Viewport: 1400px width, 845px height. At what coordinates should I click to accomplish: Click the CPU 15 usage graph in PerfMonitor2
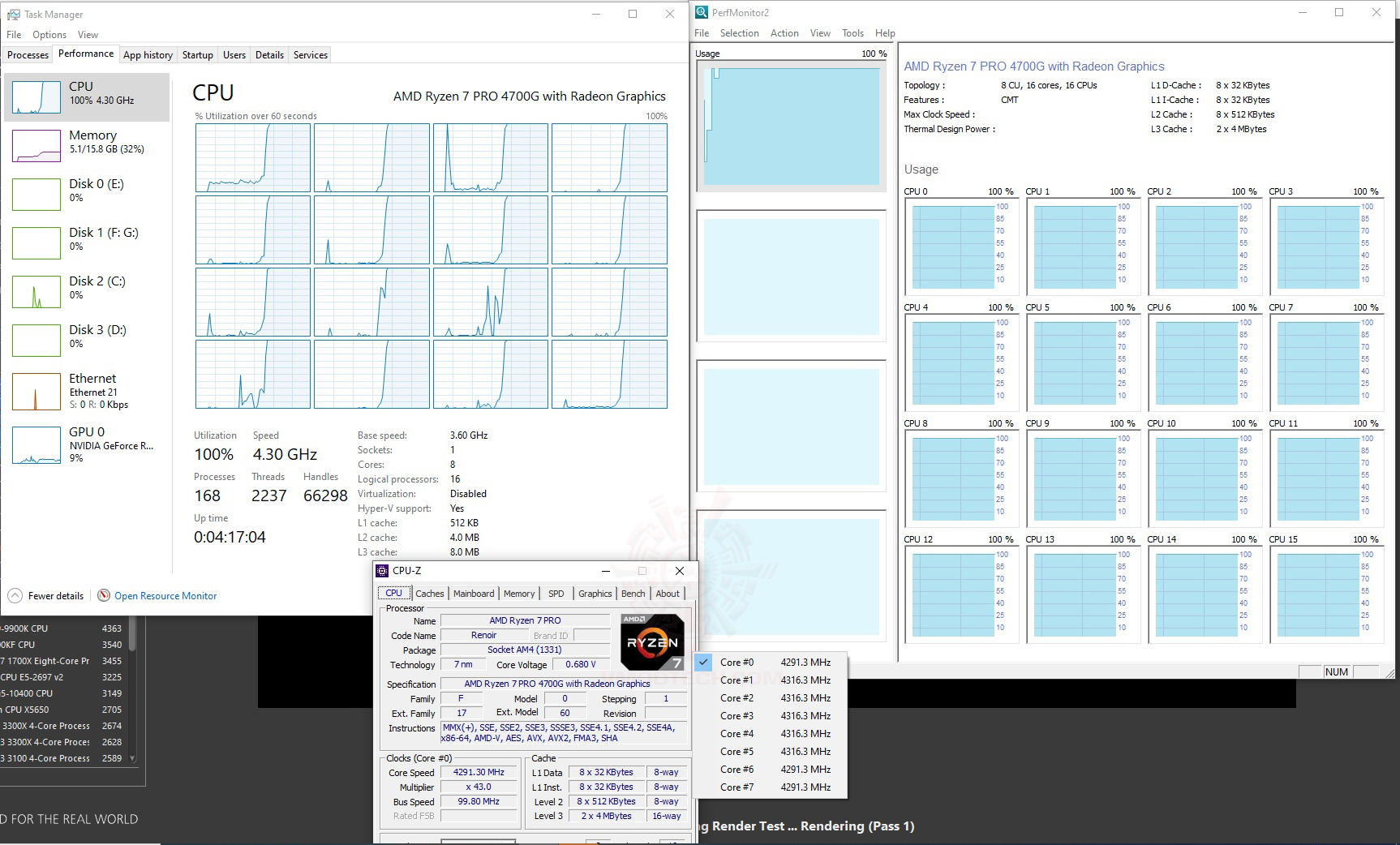point(1325,594)
